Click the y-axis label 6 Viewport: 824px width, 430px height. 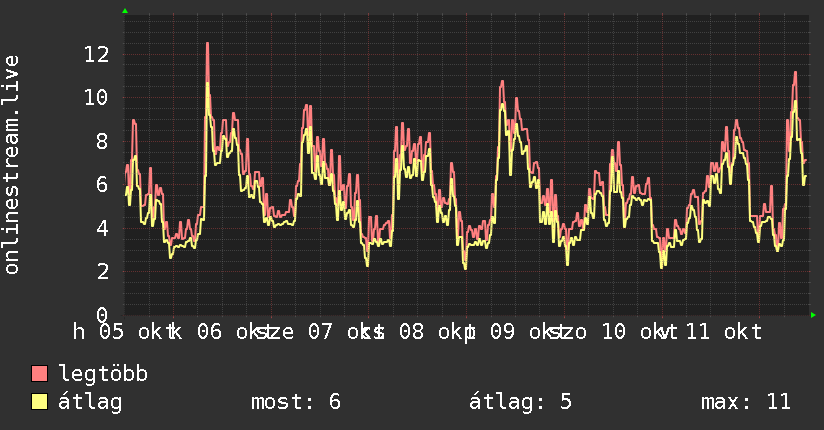[102, 185]
